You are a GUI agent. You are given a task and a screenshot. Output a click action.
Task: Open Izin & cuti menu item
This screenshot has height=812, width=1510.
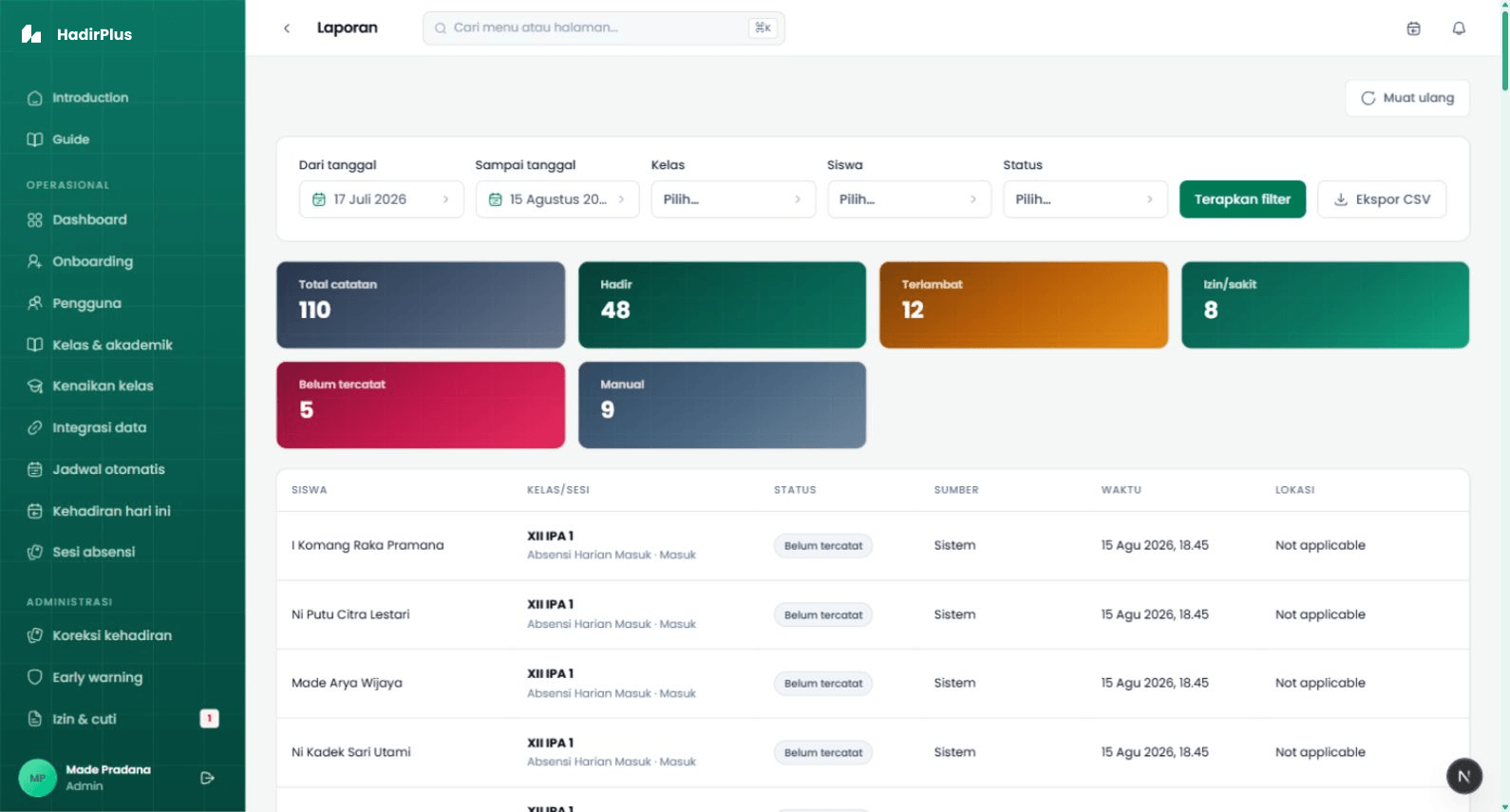123,719
